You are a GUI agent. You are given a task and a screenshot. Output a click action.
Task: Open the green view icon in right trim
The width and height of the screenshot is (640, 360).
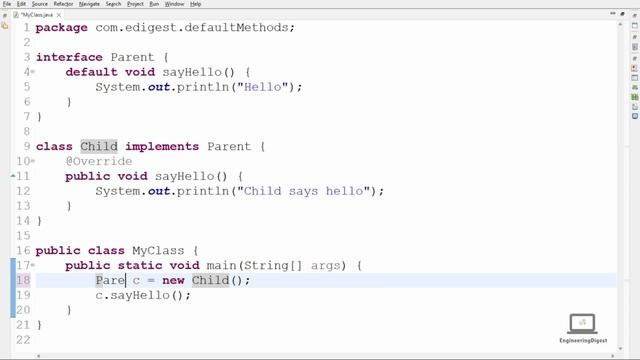[x=635, y=97]
